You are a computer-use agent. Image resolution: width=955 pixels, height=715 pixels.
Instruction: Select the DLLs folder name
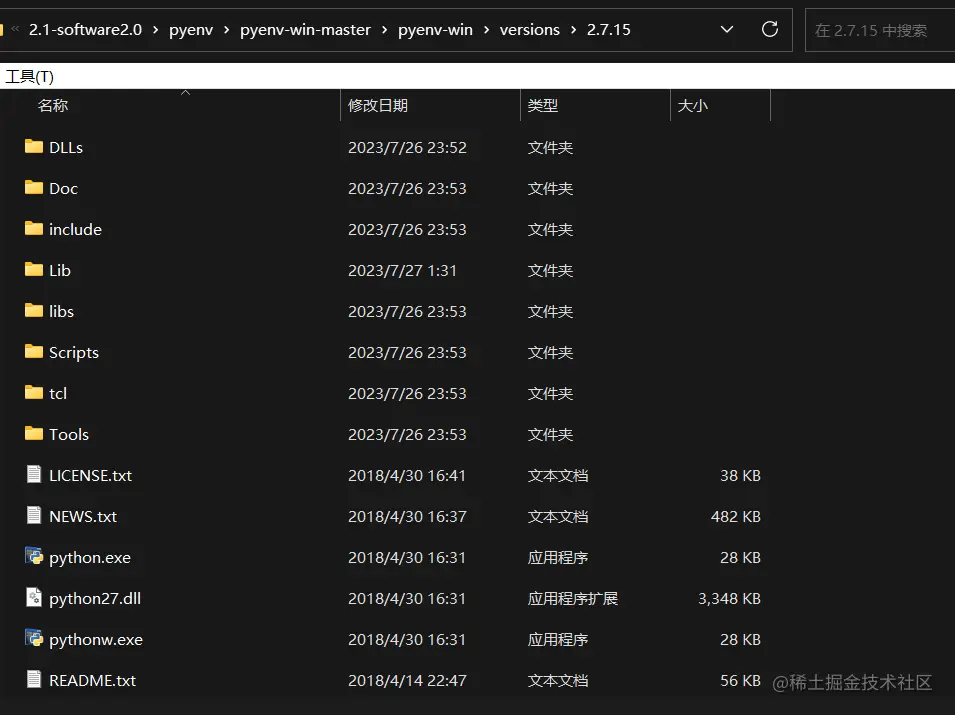66,147
